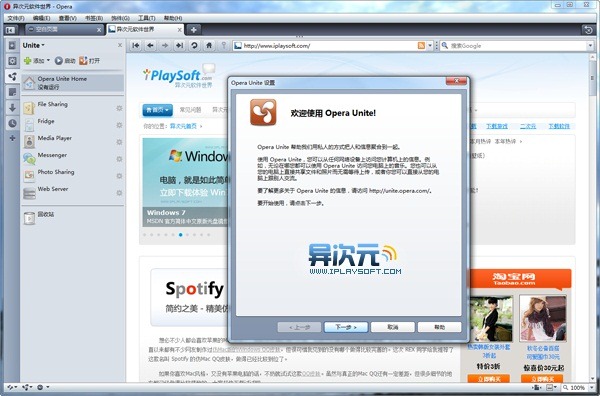Select the Messenger service
Viewport: 600px width, 396px height.
pos(73,159)
